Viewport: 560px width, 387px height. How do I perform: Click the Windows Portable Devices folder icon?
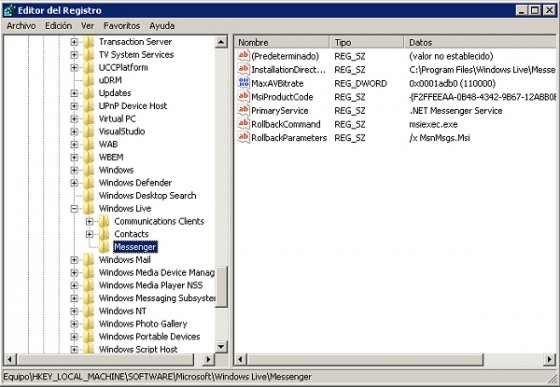tap(89, 337)
